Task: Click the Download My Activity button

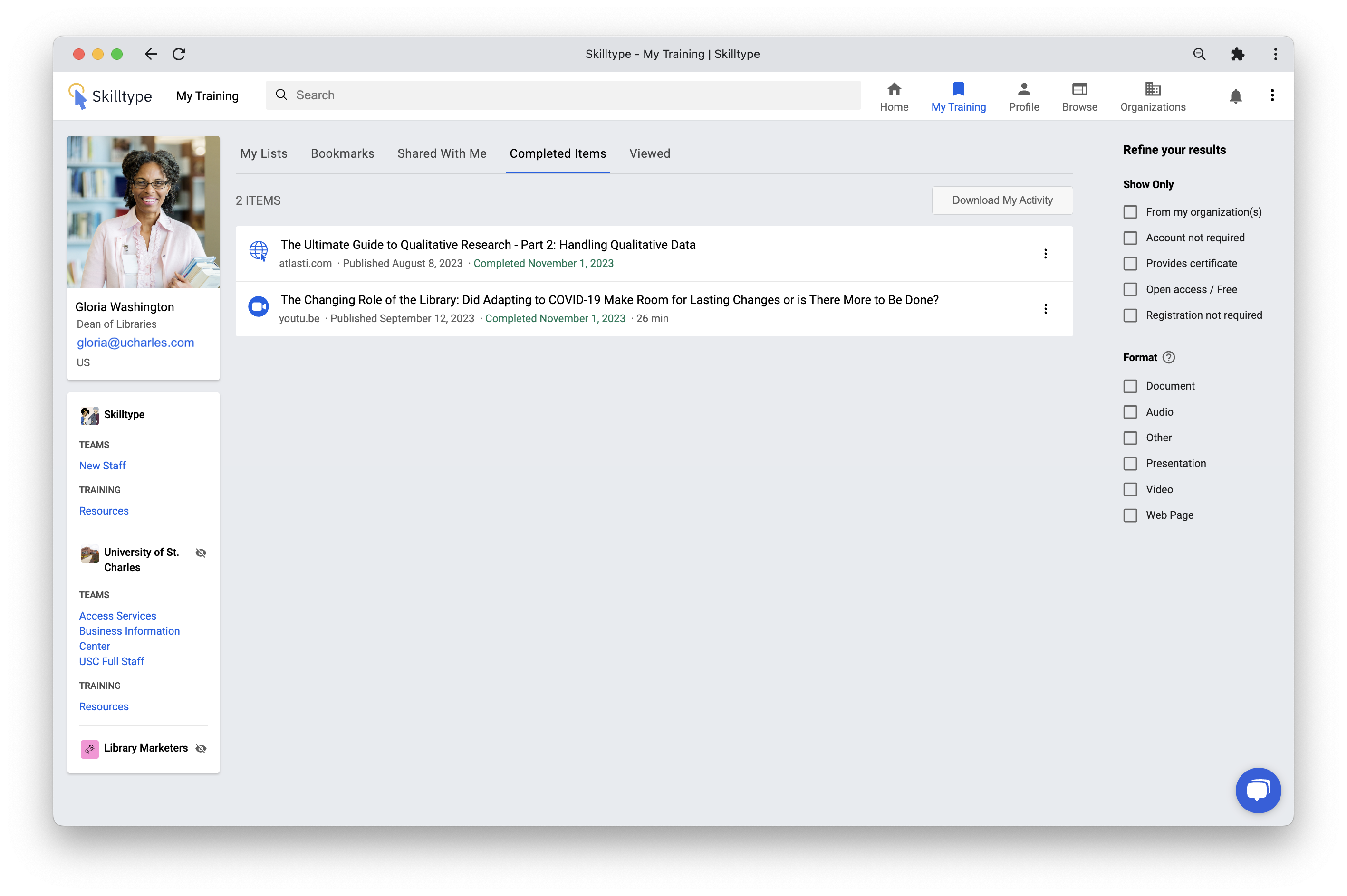Action: click(1001, 200)
